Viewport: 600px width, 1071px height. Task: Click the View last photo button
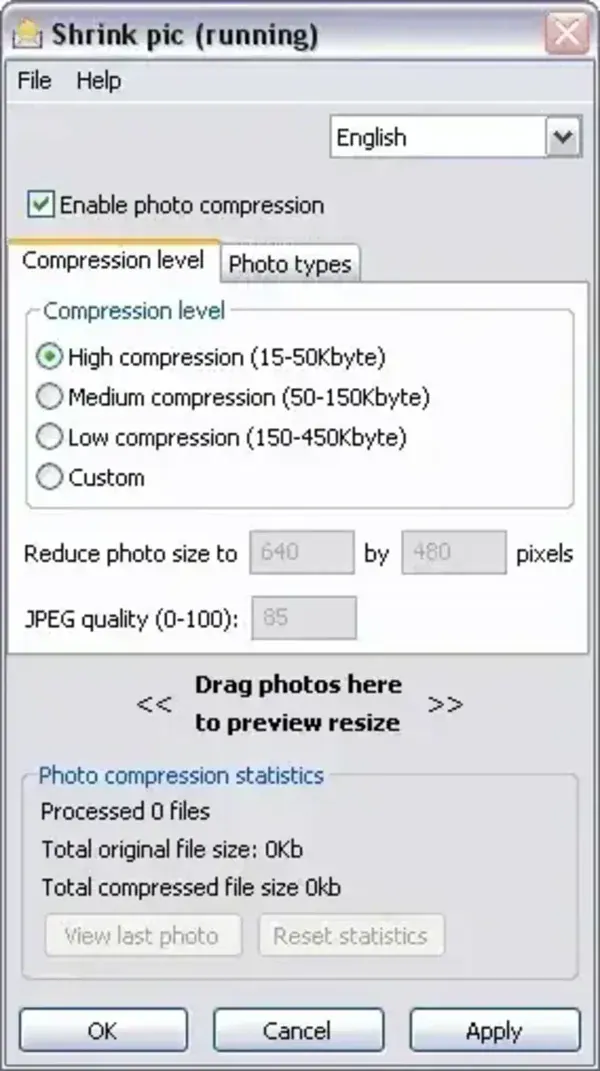click(x=143, y=935)
